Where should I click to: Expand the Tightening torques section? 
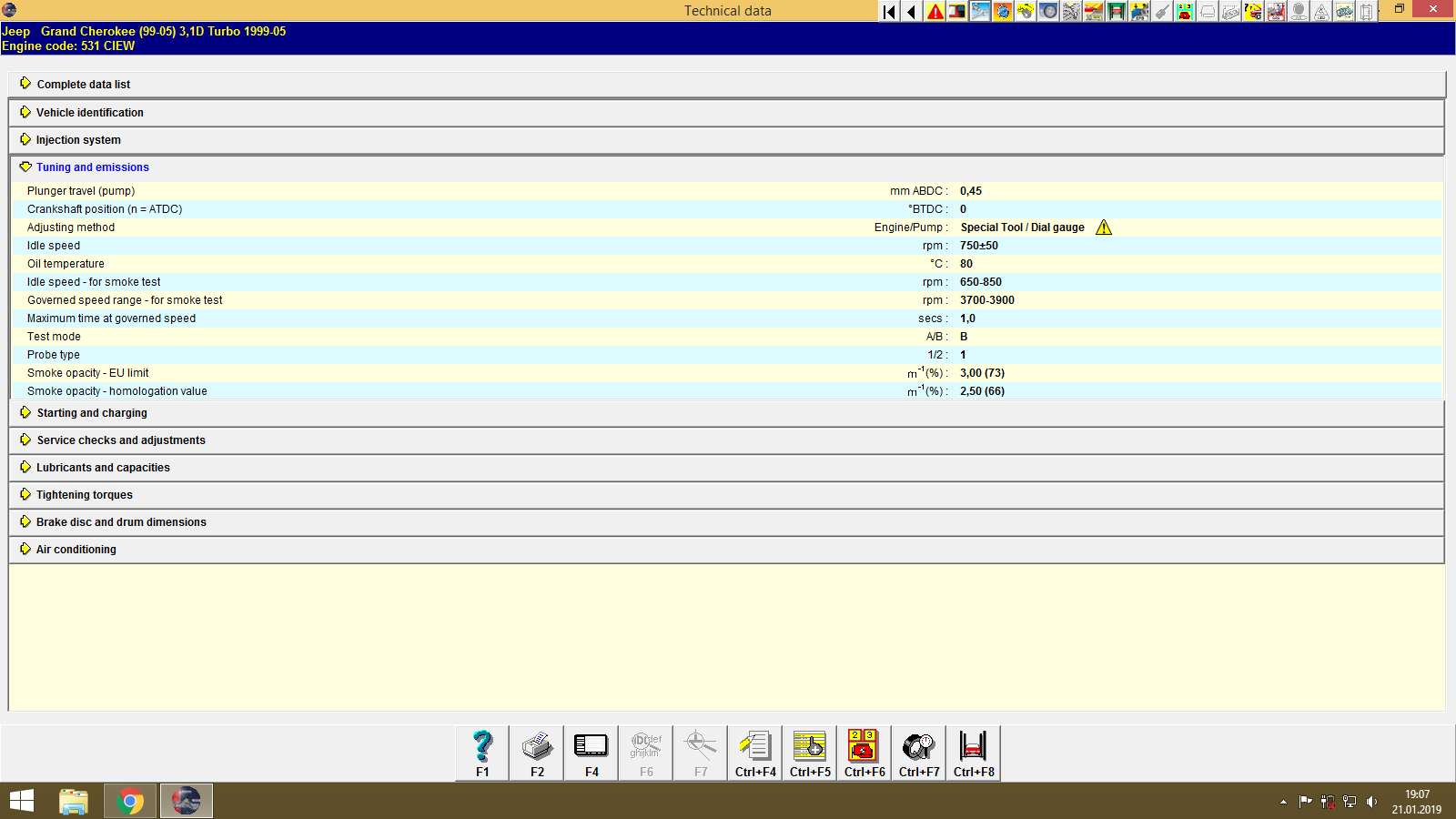pyautogui.click(x=84, y=494)
